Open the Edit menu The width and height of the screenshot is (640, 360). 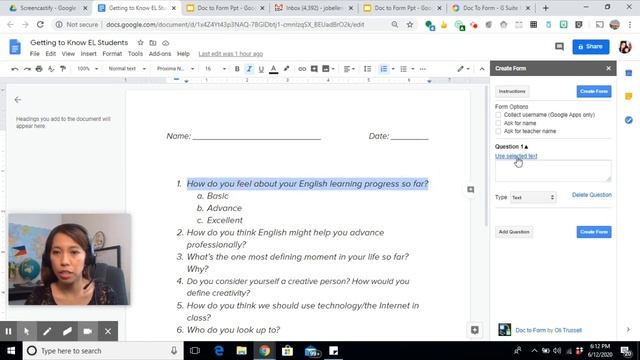point(51,54)
